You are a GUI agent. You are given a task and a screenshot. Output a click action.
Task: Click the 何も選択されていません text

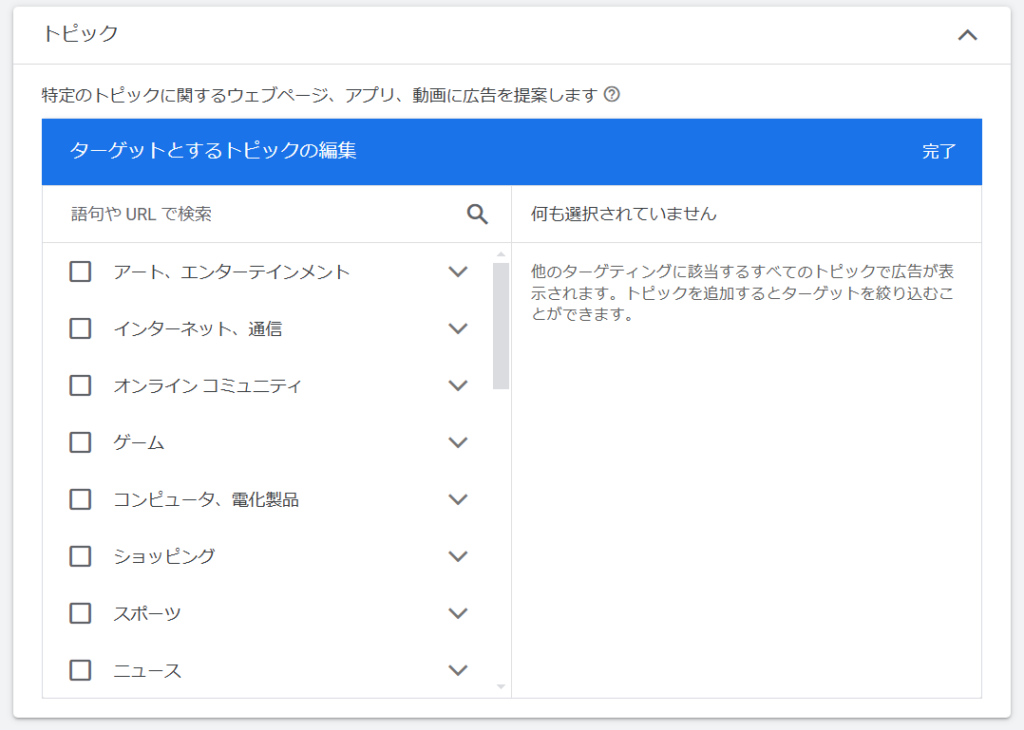[x=624, y=214]
